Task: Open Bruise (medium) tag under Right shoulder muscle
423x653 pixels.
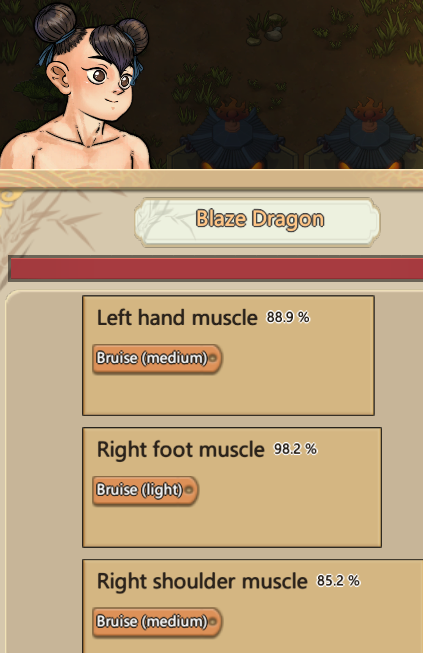Action: point(157,622)
